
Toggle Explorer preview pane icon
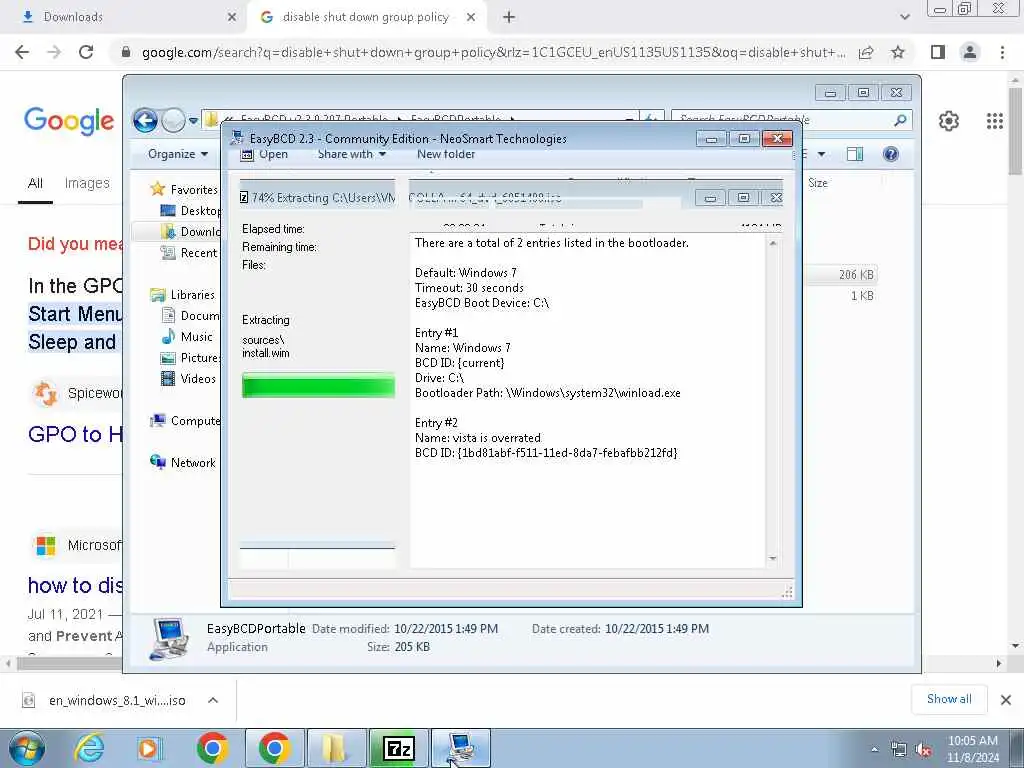pyautogui.click(x=854, y=154)
